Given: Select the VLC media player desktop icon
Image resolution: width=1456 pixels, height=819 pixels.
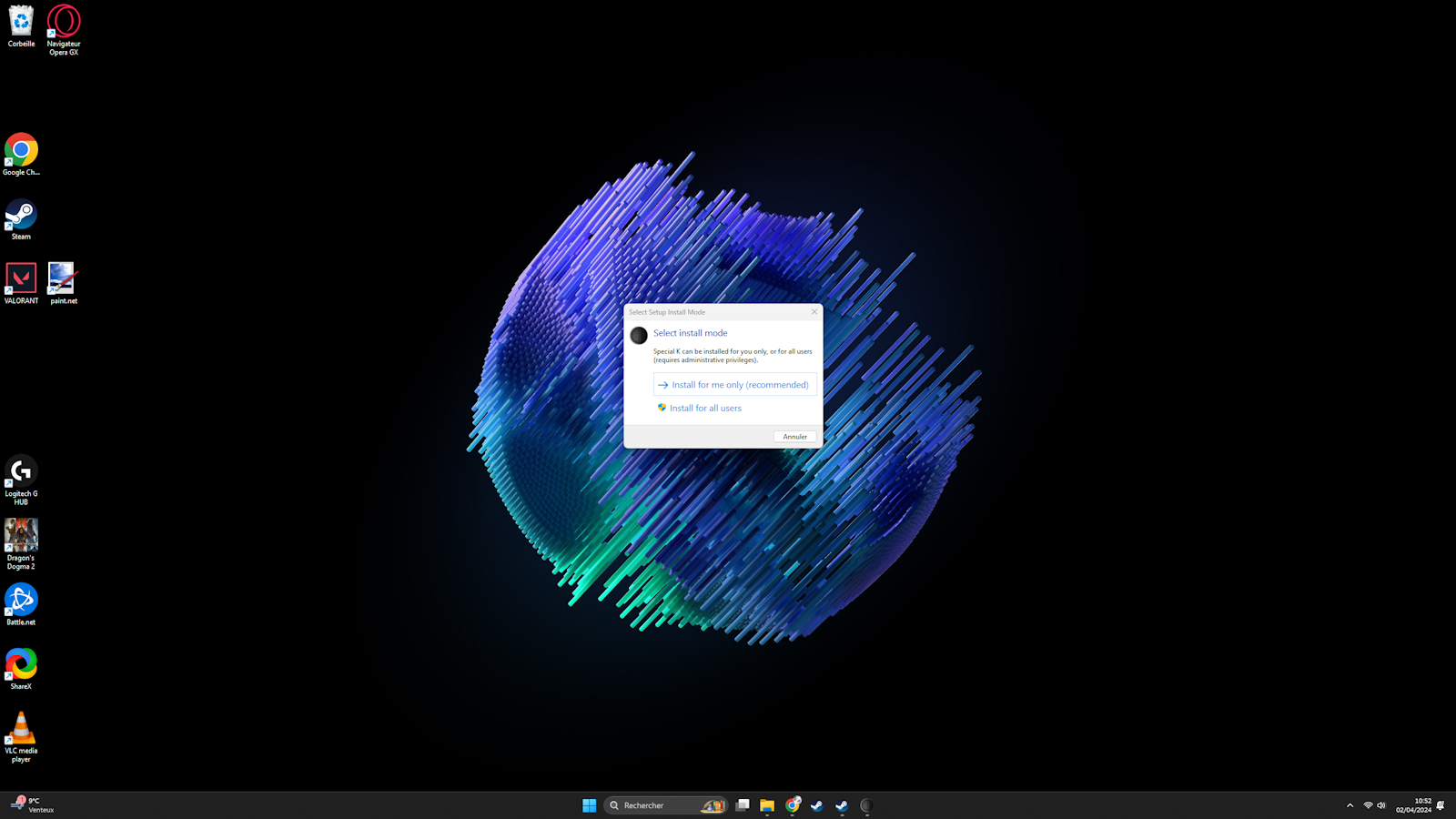Looking at the screenshot, I should 21,733.
